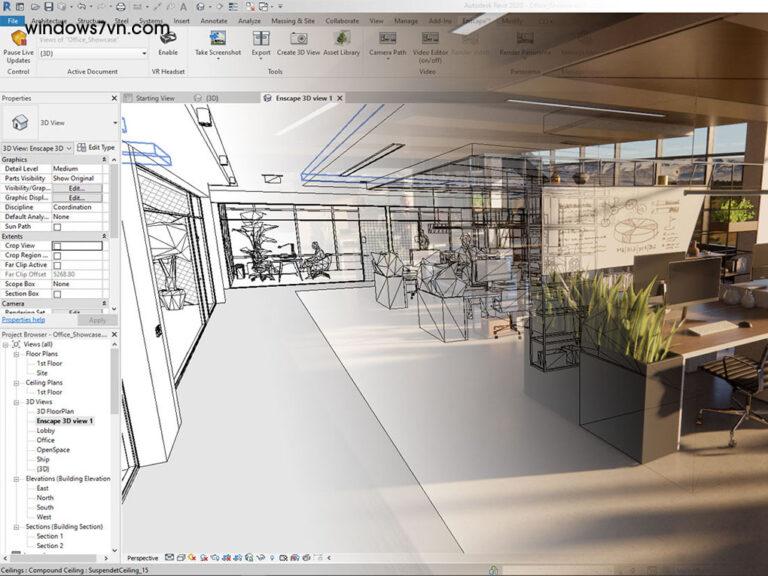Toggle Shadows icon on view control bar
Viewport: 768px width, 576px height.
(x=204, y=557)
